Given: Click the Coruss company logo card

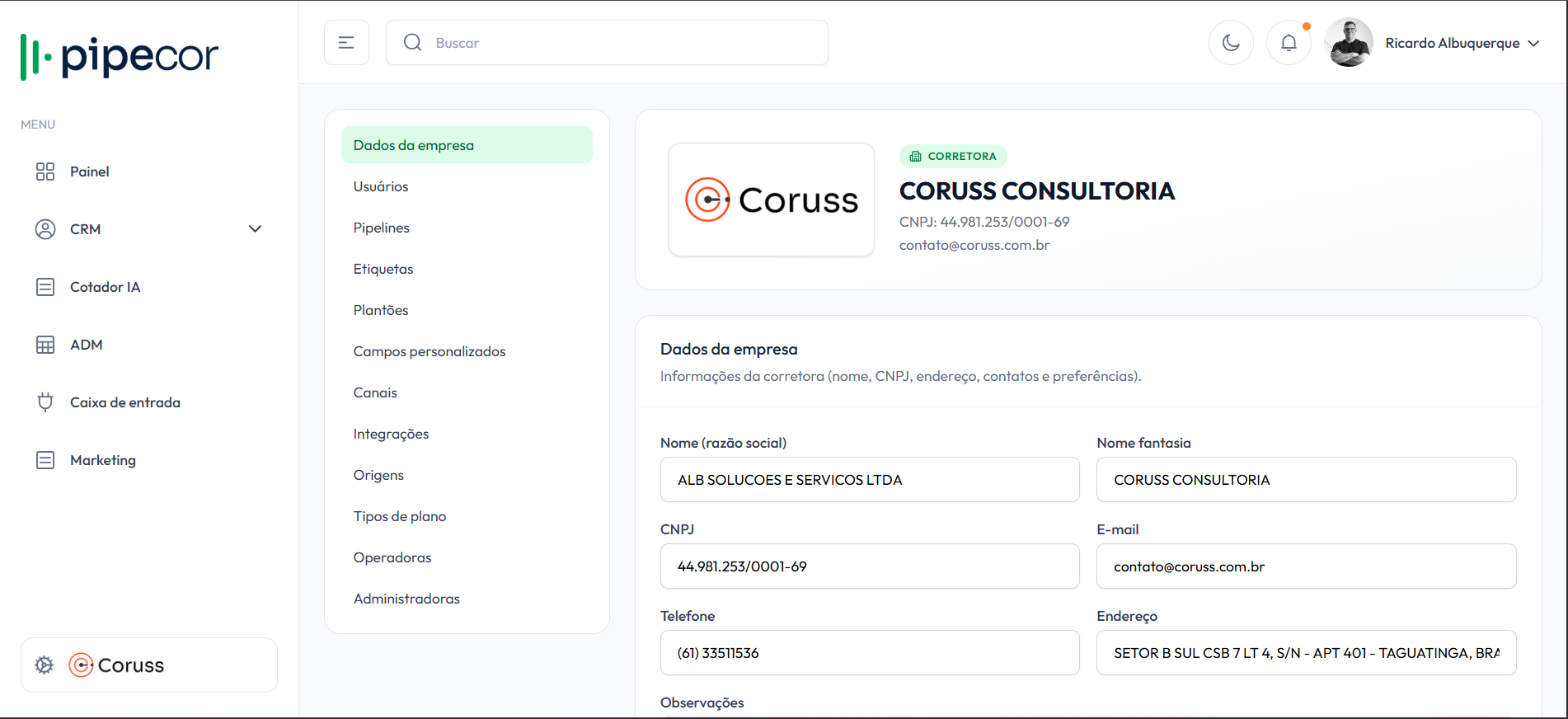Looking at the screenshot, I should click(x=772, y=200).
